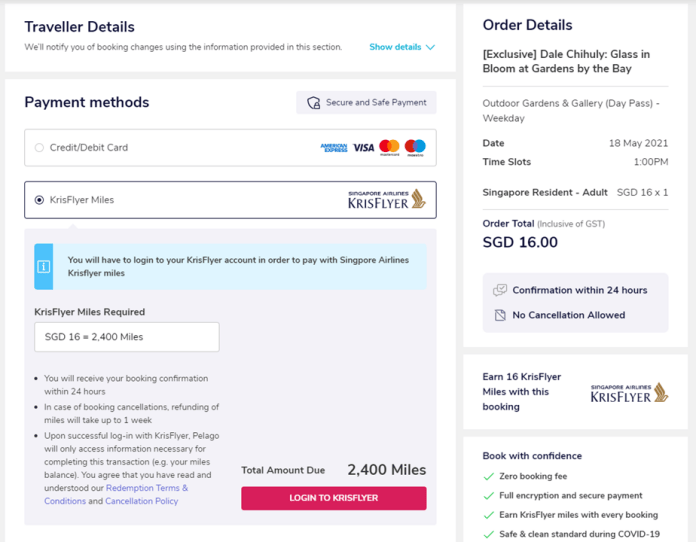
Task: Open the Cancellation Policy link
Action: coord(142,501)
